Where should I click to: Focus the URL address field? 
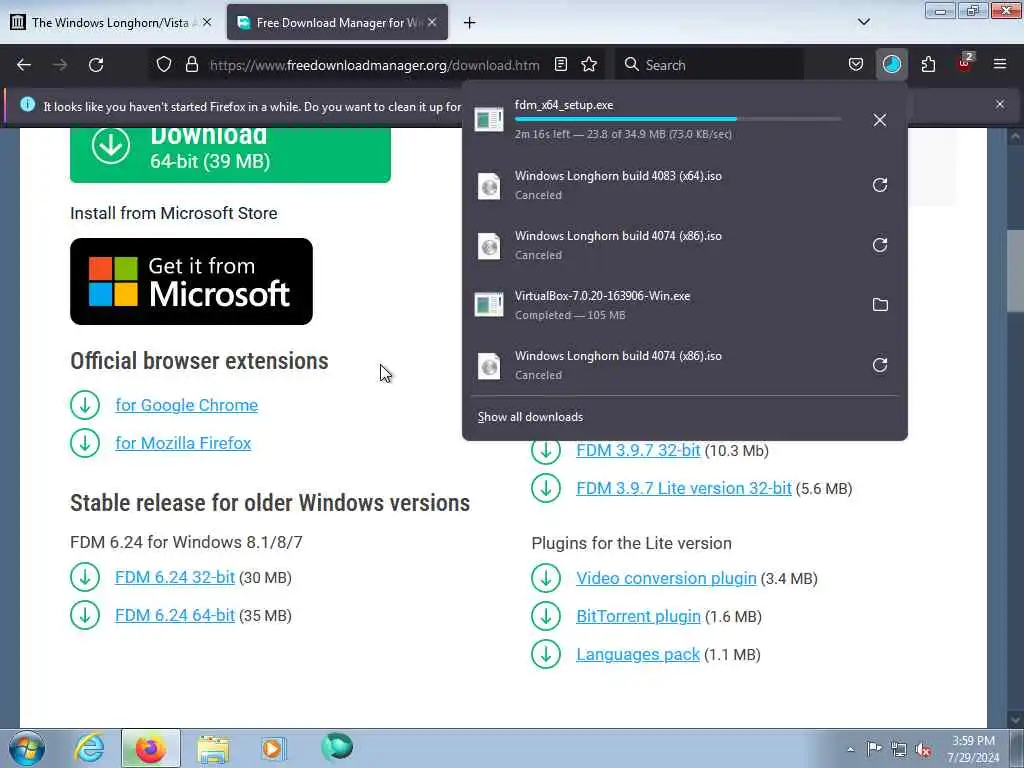[x=374, y=65]
